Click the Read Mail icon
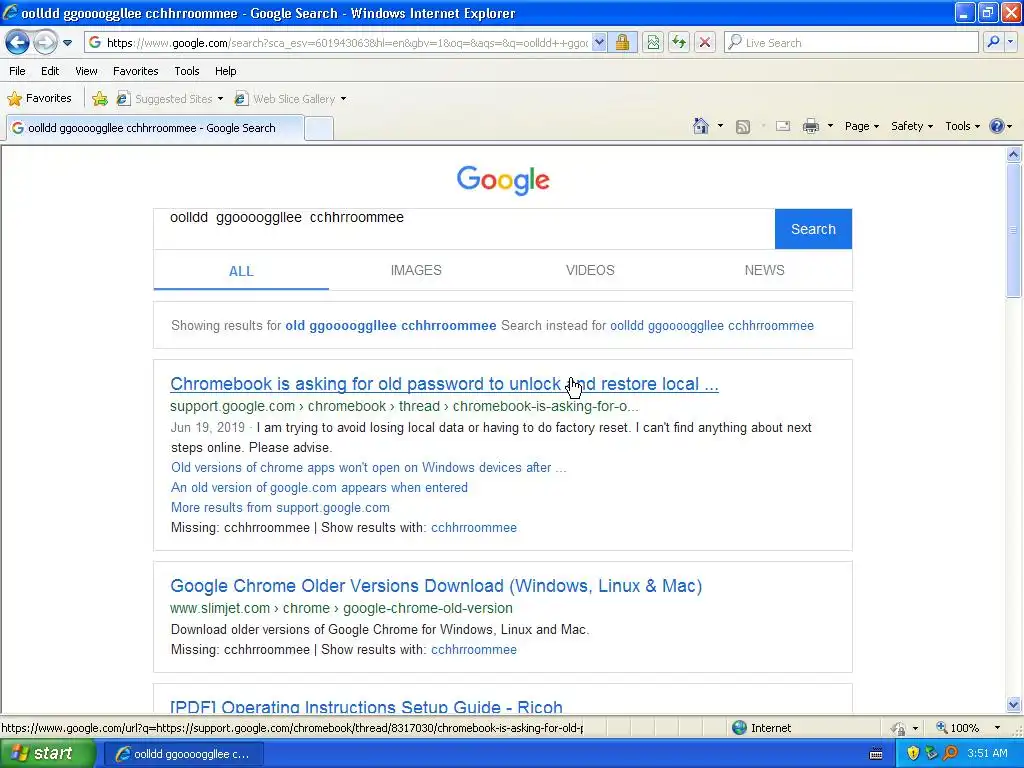The image size is (1024, 768). [783, 126]
